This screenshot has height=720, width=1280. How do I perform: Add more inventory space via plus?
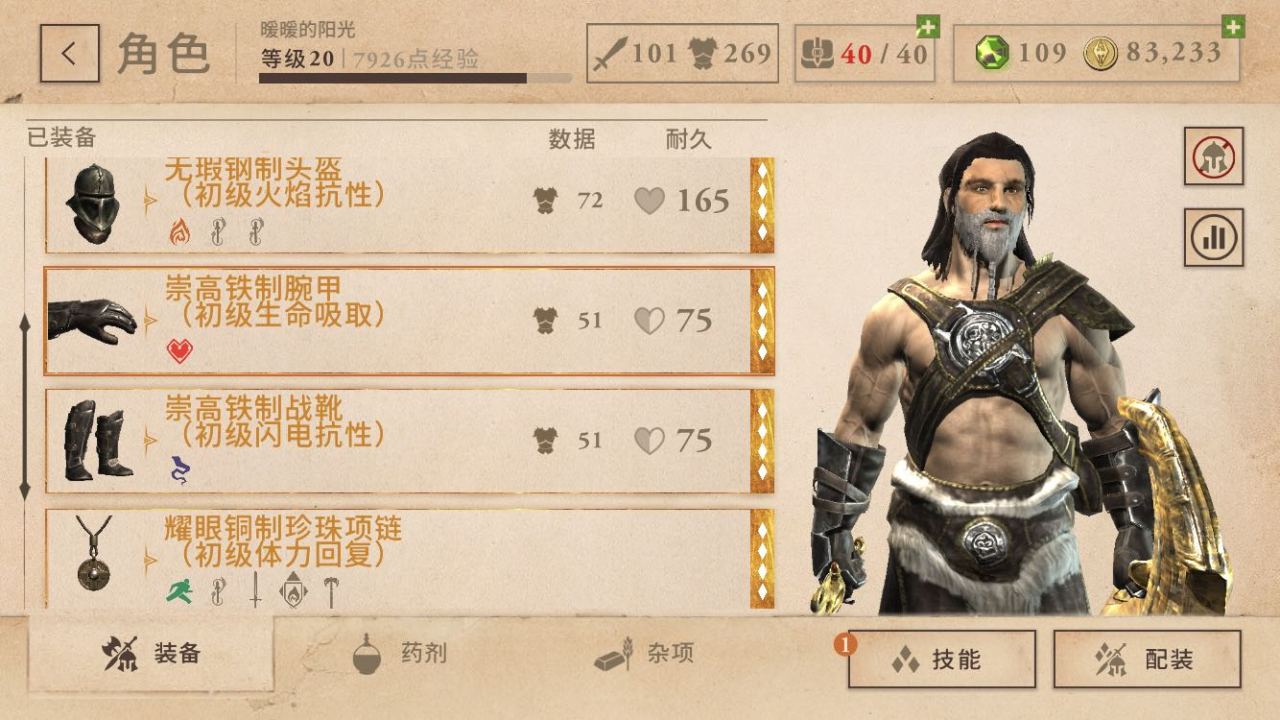pos(928,28)
